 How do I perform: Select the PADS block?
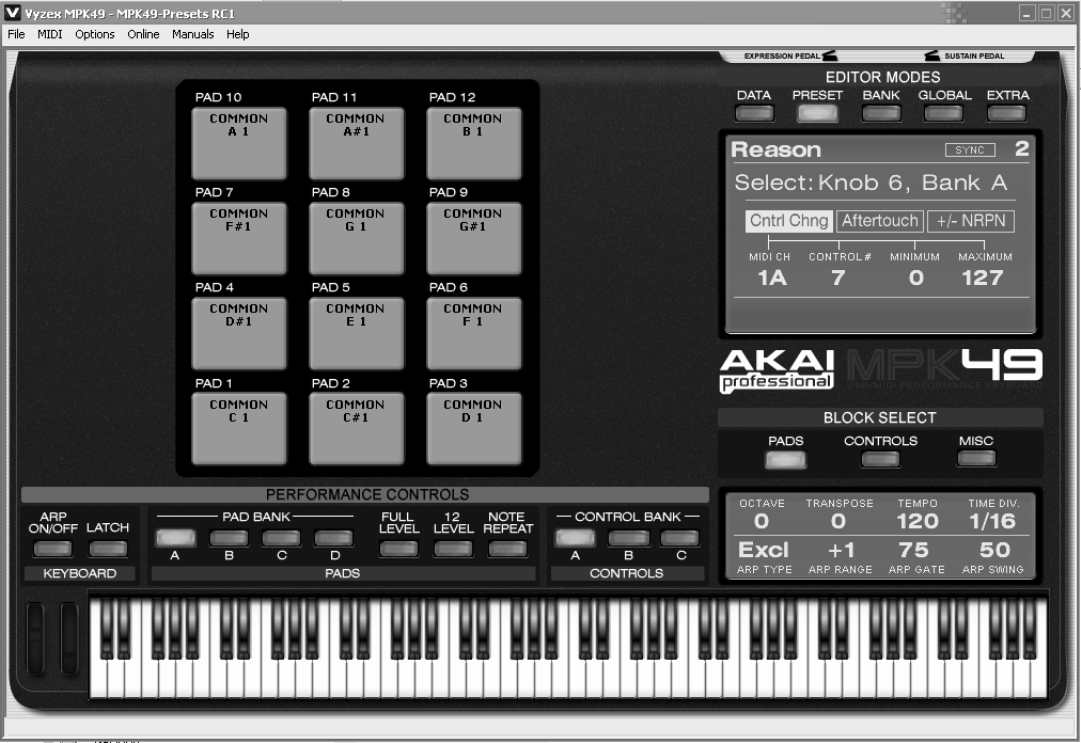pos(786,459)
